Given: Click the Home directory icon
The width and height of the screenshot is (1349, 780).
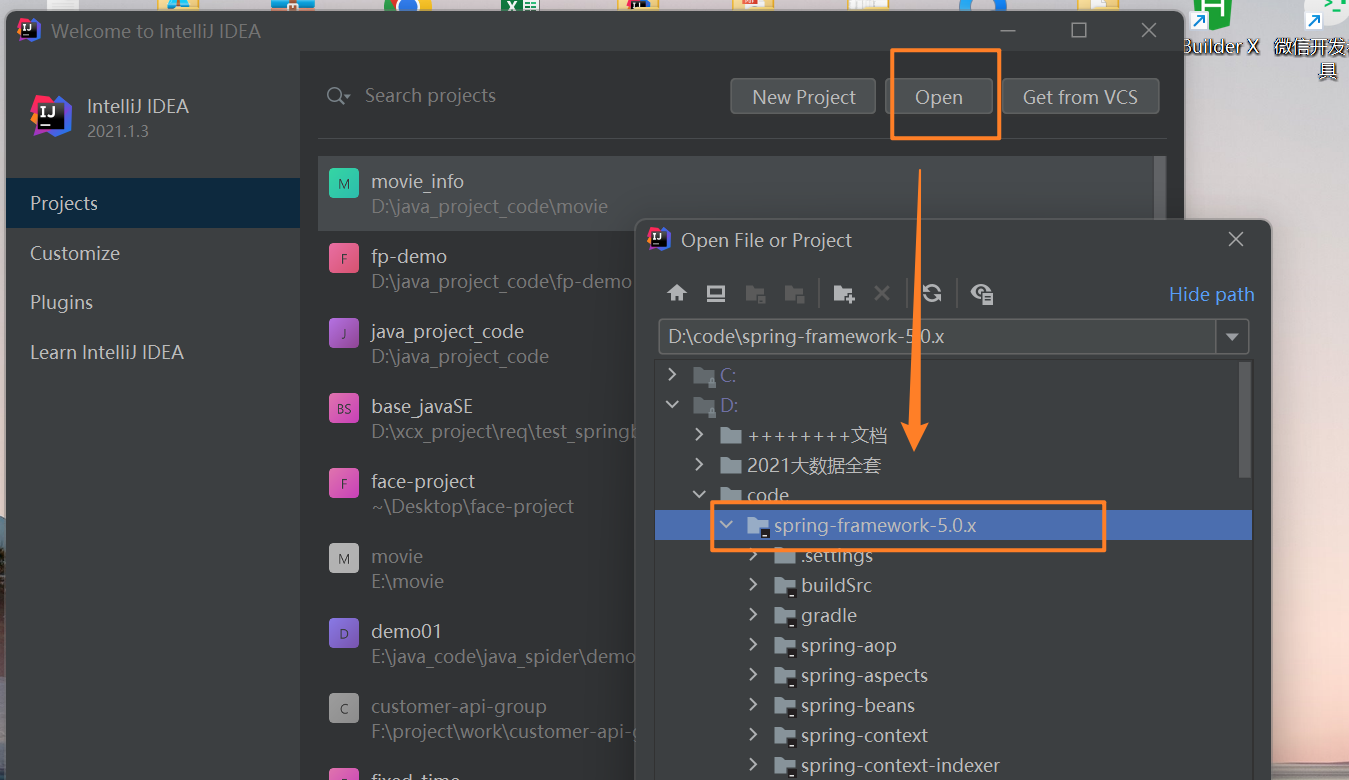Looking at the screenshot, I should [x=677, y=293].
